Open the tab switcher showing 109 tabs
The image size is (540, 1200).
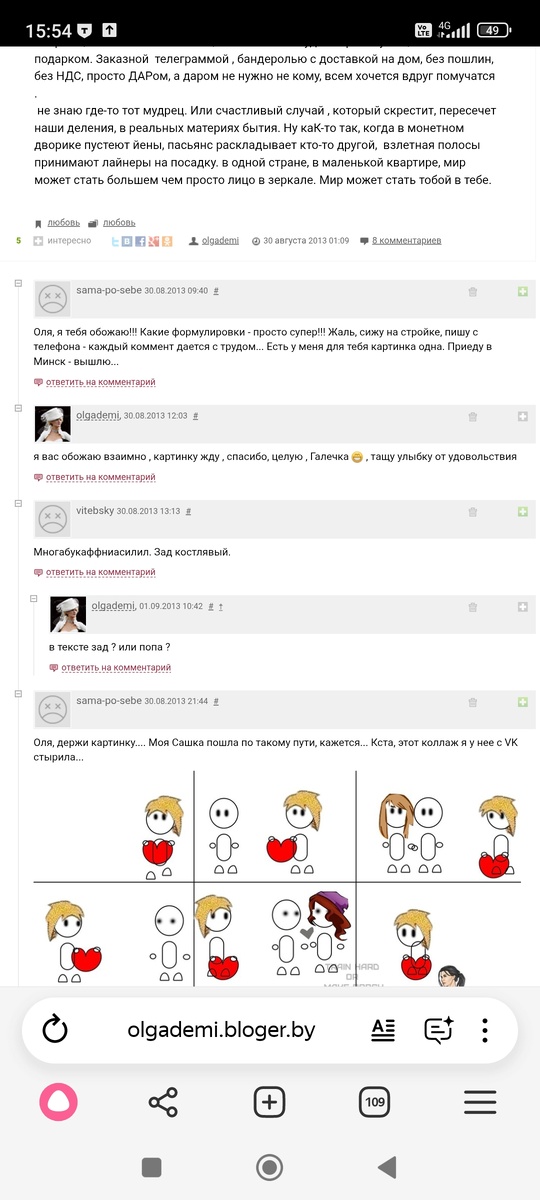coord(375,1103)
